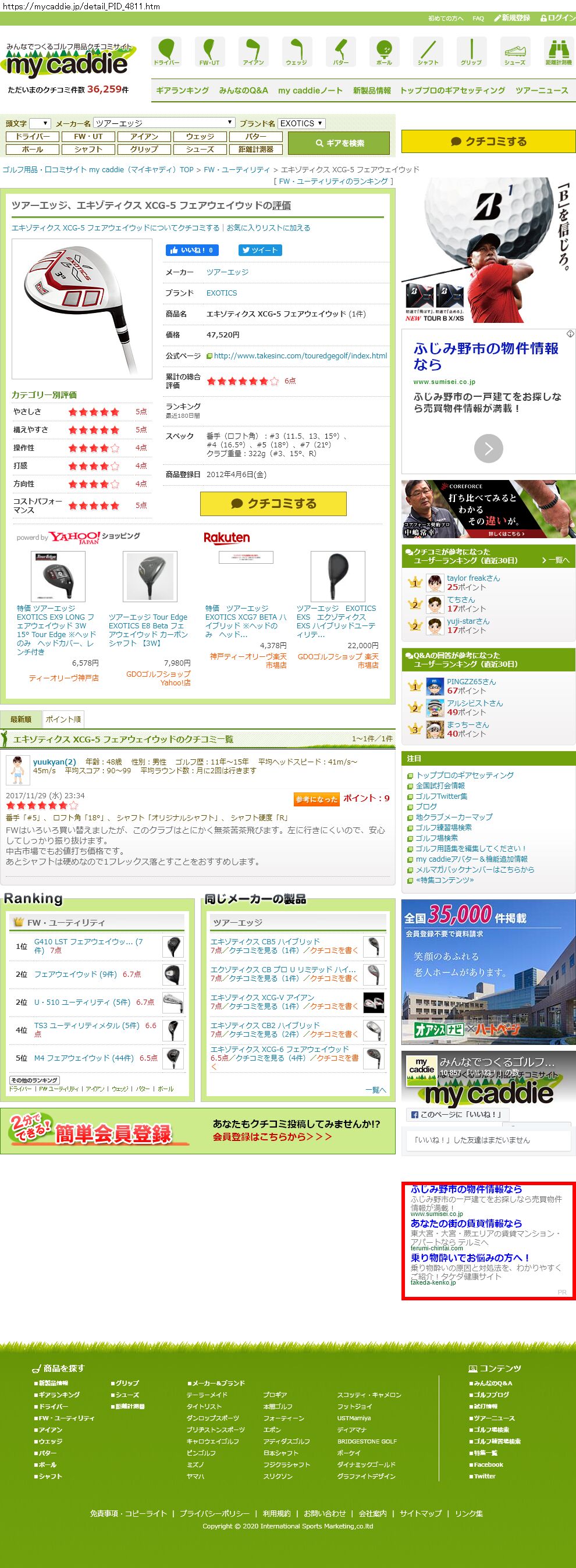Image resolution: width=576 pixels, height=1568 pixels.
Task: Click the yellow クチコミする button in sidebar
Action: click(x=488, y=141)
